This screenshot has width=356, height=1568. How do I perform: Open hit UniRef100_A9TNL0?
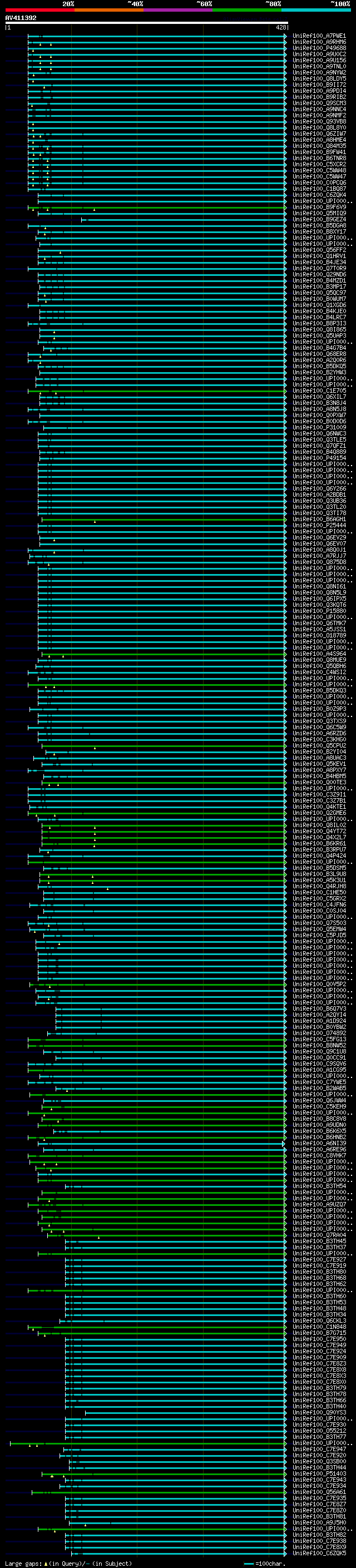pyautogui.click(x=319, y=67)
